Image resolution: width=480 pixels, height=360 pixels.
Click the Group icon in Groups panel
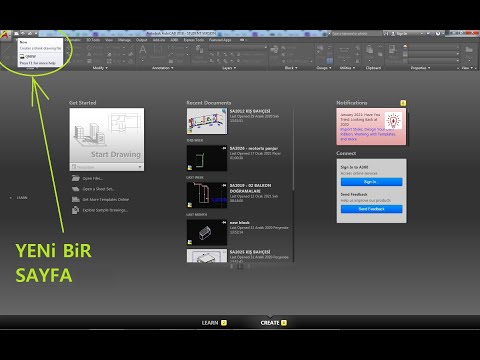click(320, 49)
